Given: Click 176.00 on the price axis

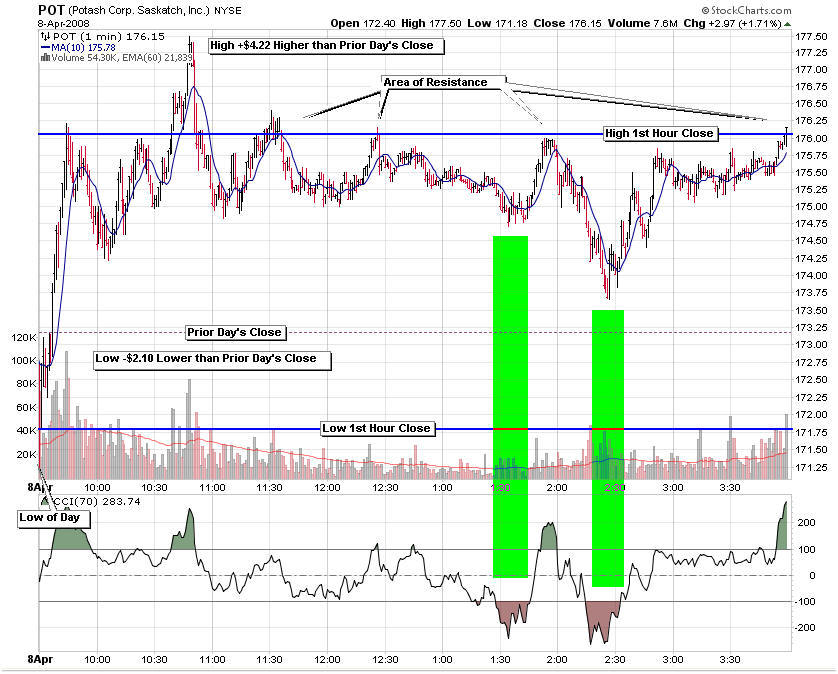Looking at the screenshot, I should click(810, 138).
